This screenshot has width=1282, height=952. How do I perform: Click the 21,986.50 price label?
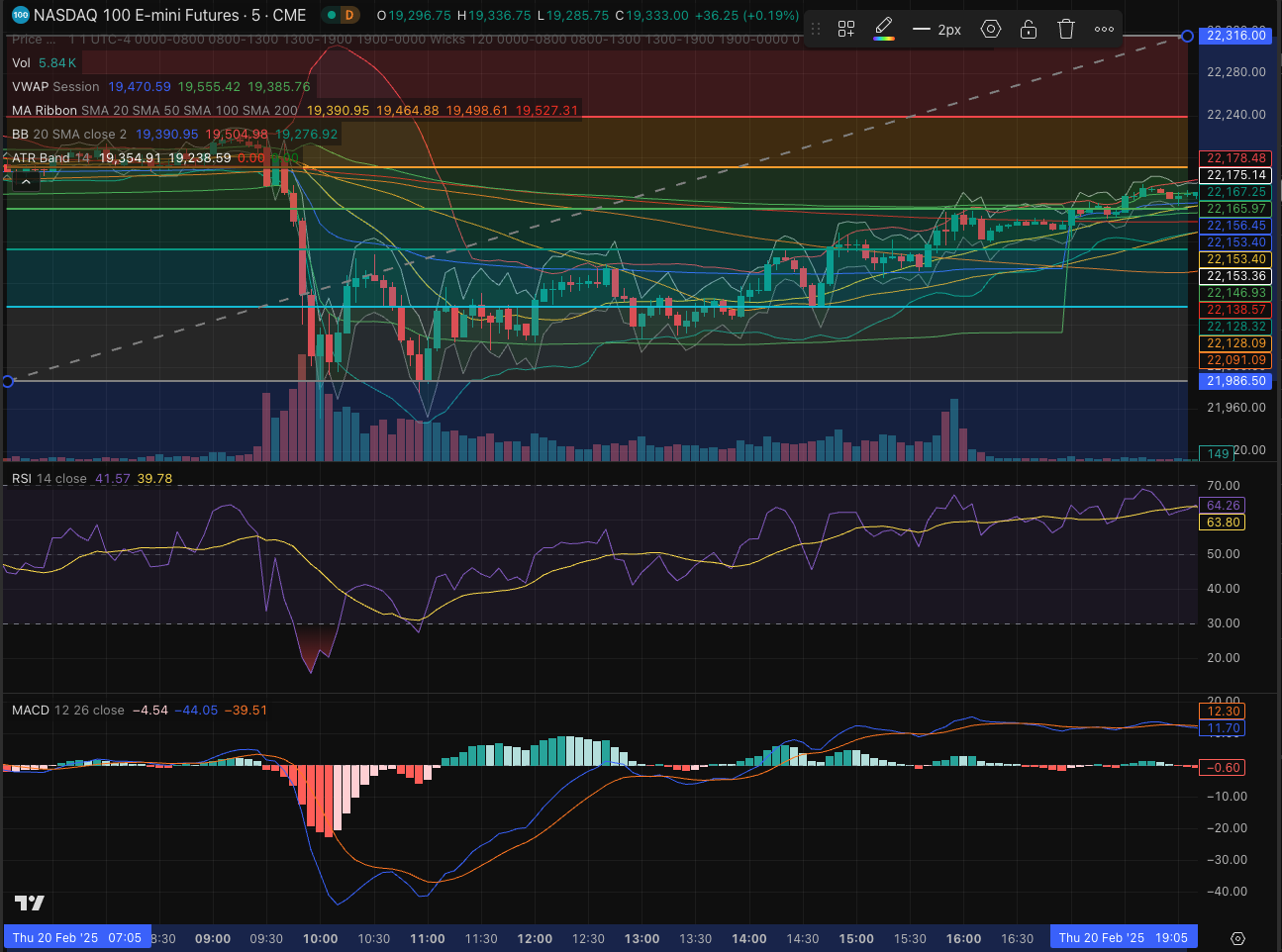pos(1236,381)
